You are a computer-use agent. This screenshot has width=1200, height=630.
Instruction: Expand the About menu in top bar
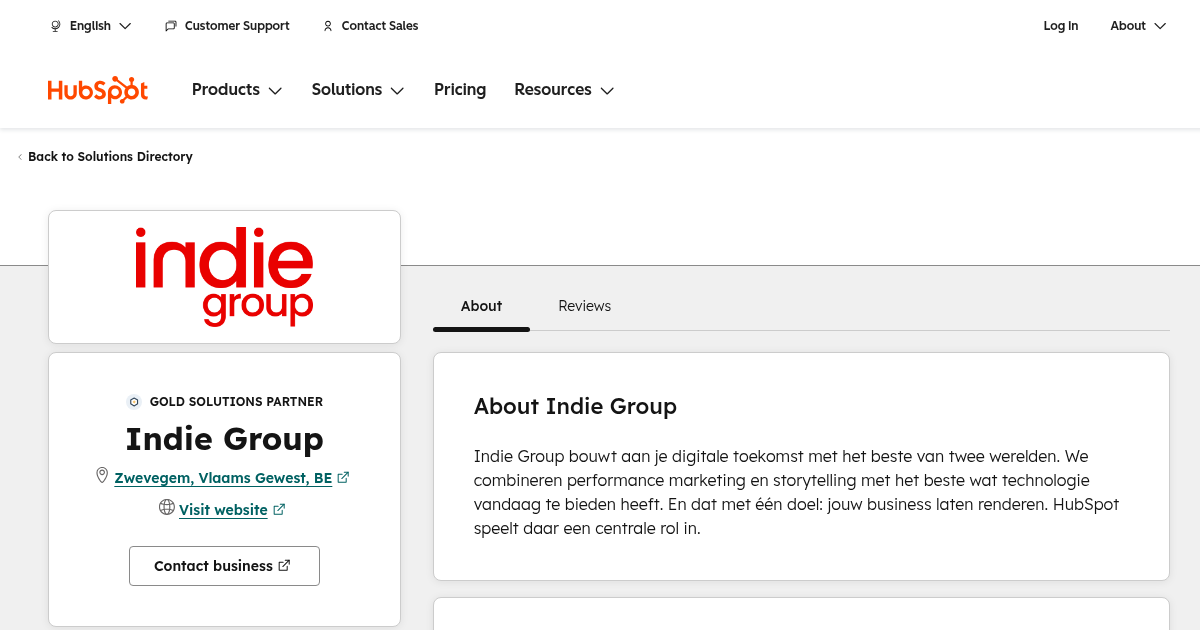point(1138,26)
